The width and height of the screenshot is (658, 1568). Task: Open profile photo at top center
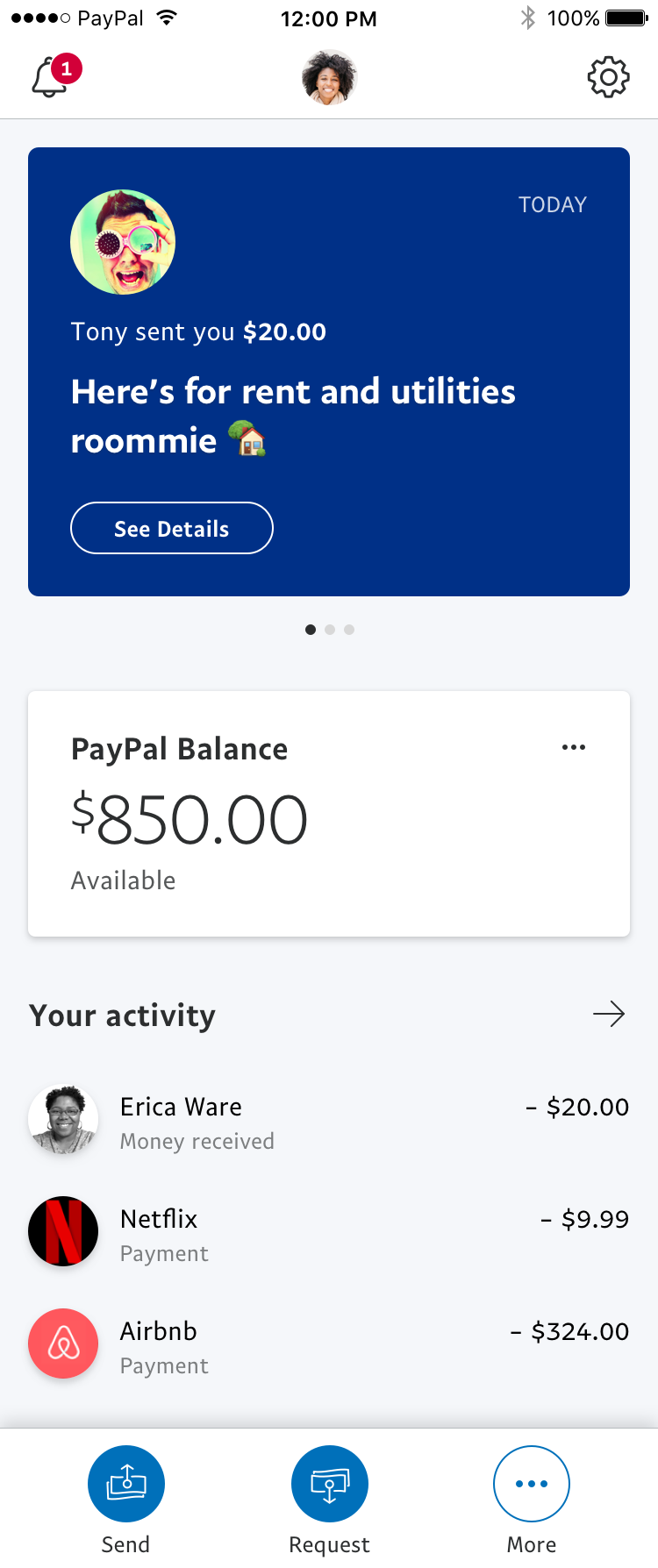329,77
